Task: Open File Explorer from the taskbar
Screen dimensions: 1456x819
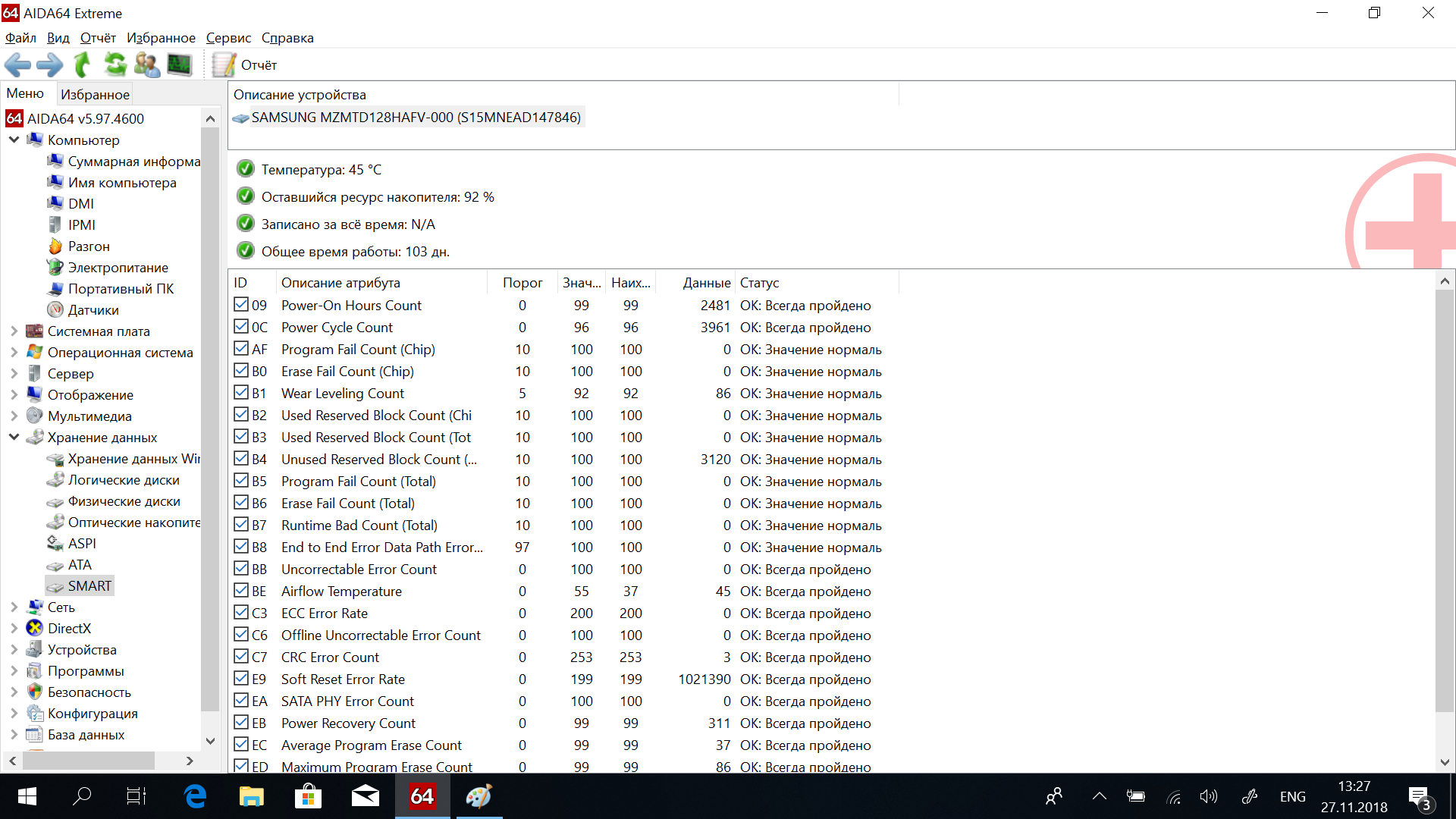Action: point(251,796)
